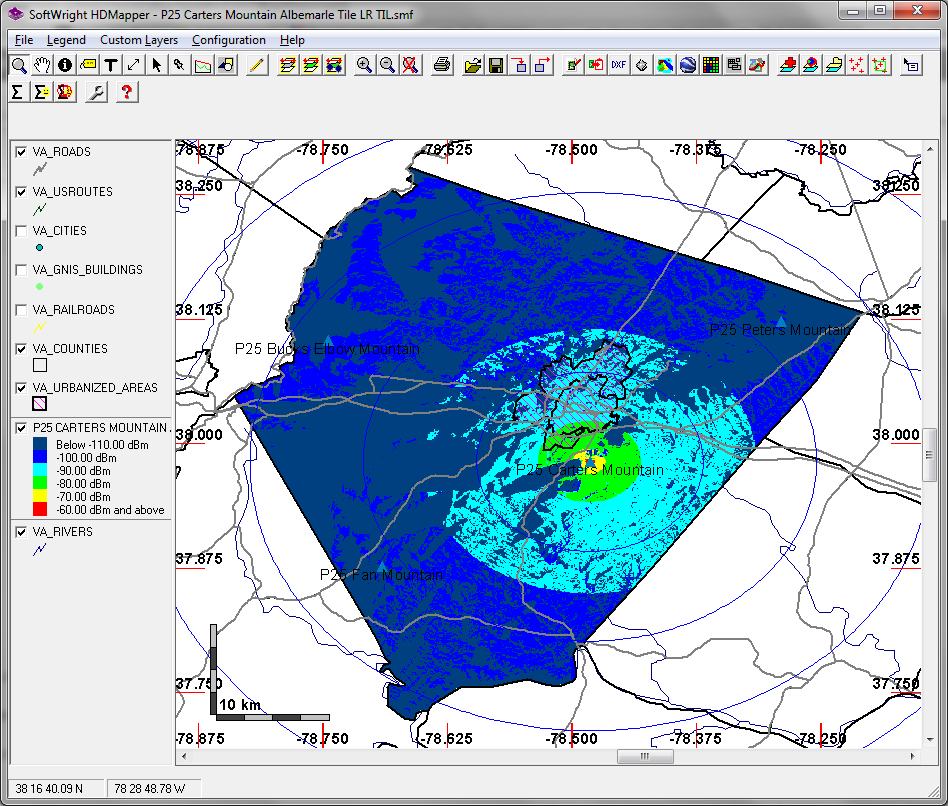Open the Help menu
Image resolution: width=948 pixels, height=806 pixels.
(292, 40)
